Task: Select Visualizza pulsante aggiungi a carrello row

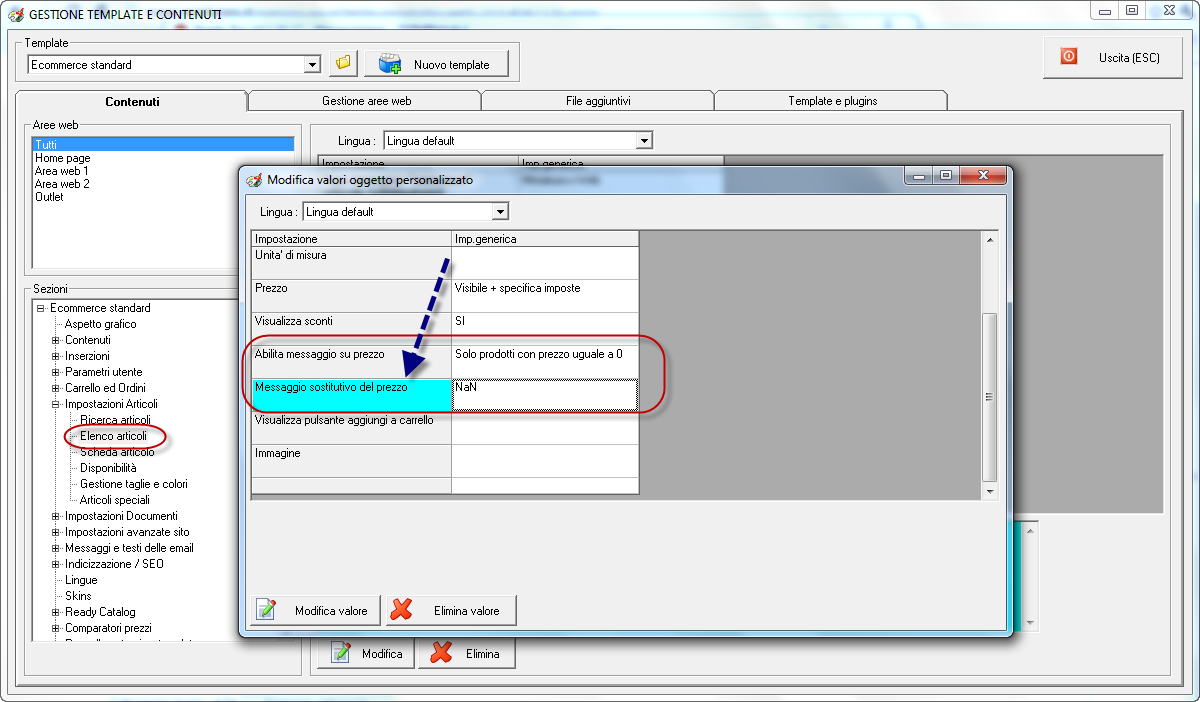Action: pyautogui.click(x=445, y=428)
